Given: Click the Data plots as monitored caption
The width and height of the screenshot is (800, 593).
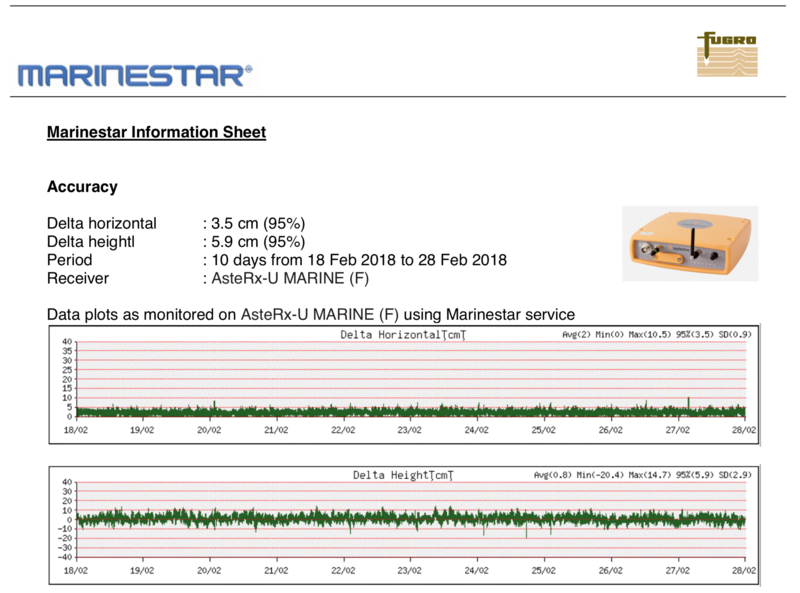Looking at the screenshot, I should point(311,314).
